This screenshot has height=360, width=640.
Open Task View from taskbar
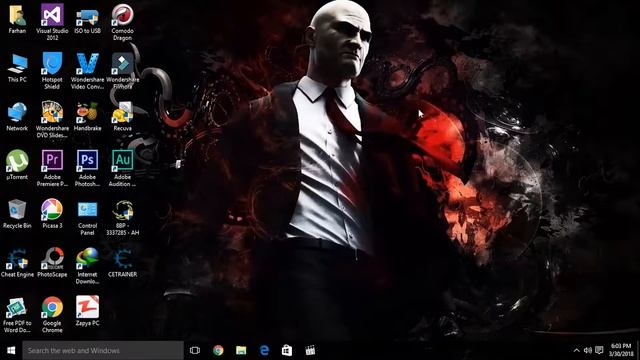pos(195,350)
